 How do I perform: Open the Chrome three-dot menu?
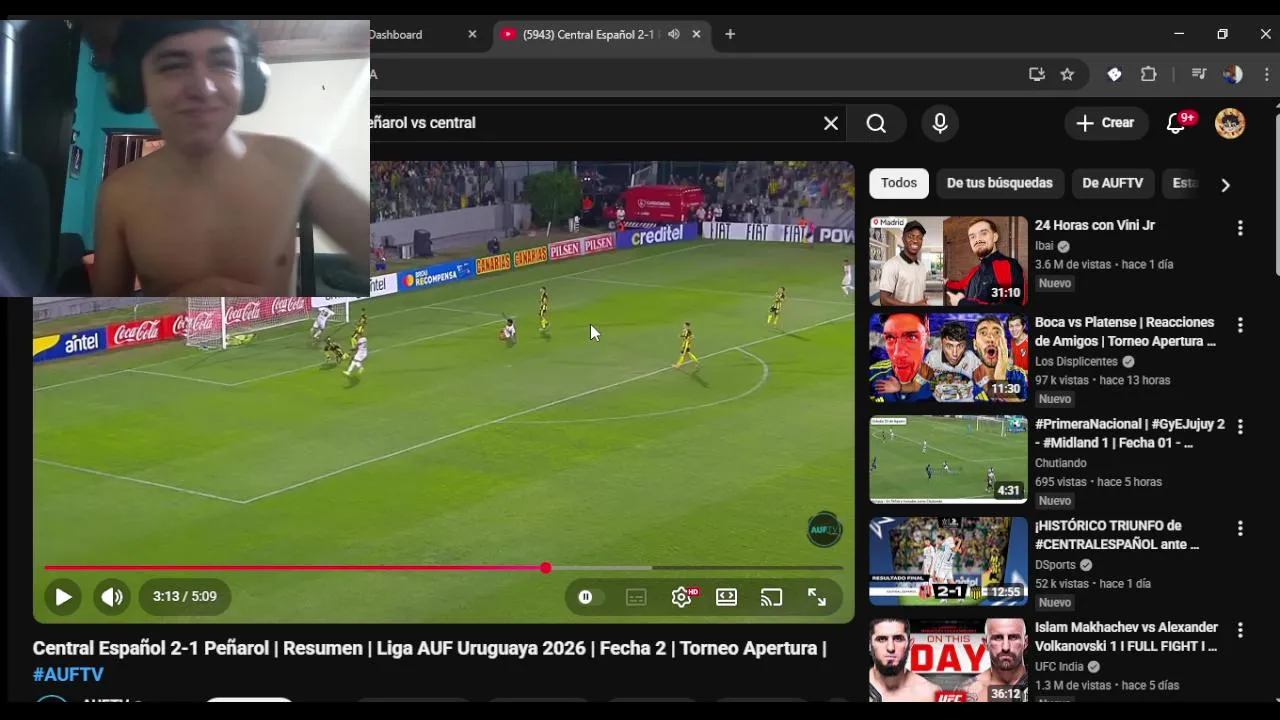1267,74
